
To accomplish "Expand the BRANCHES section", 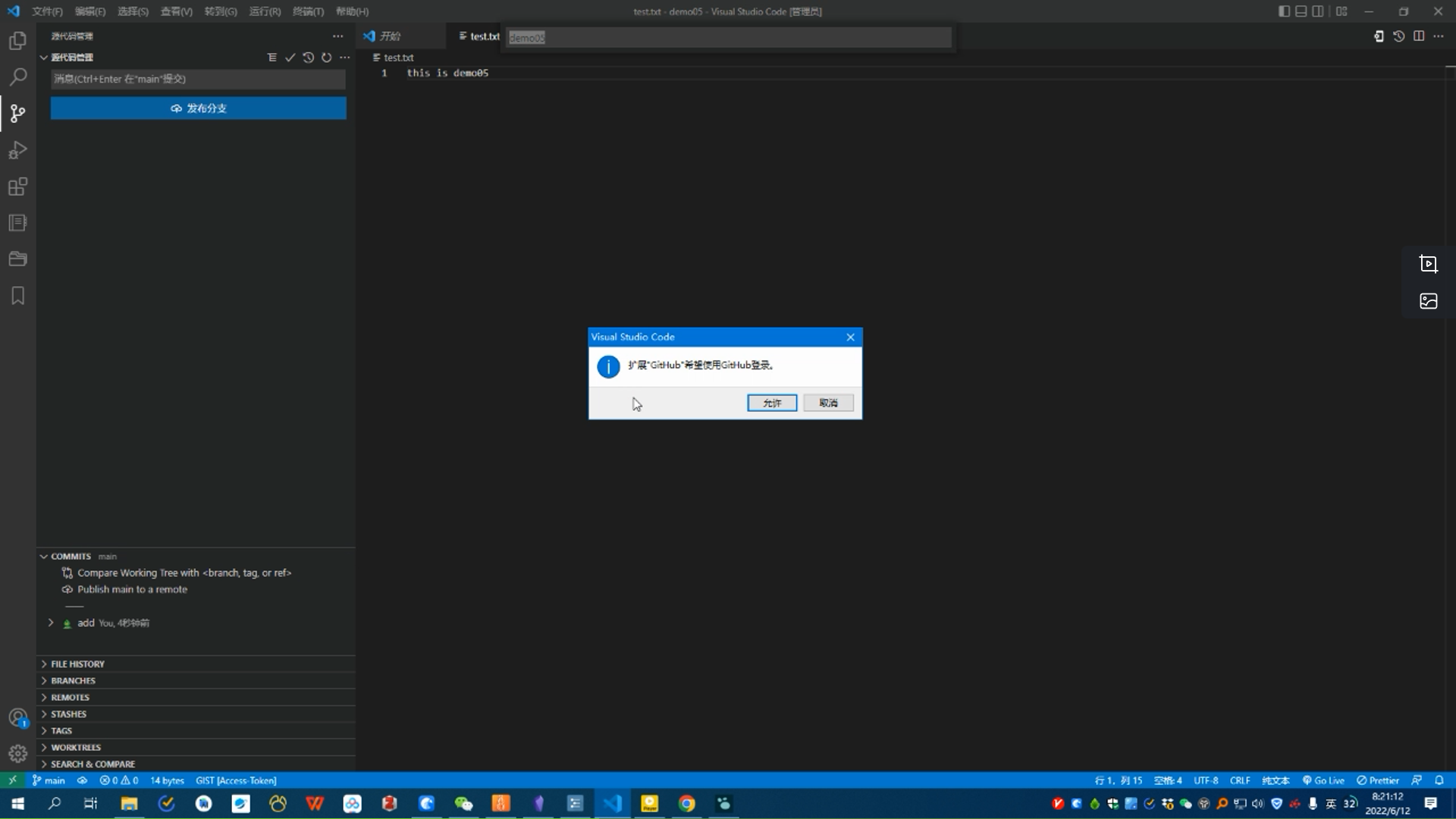I will pyautogui.click(x=73, y=680).
